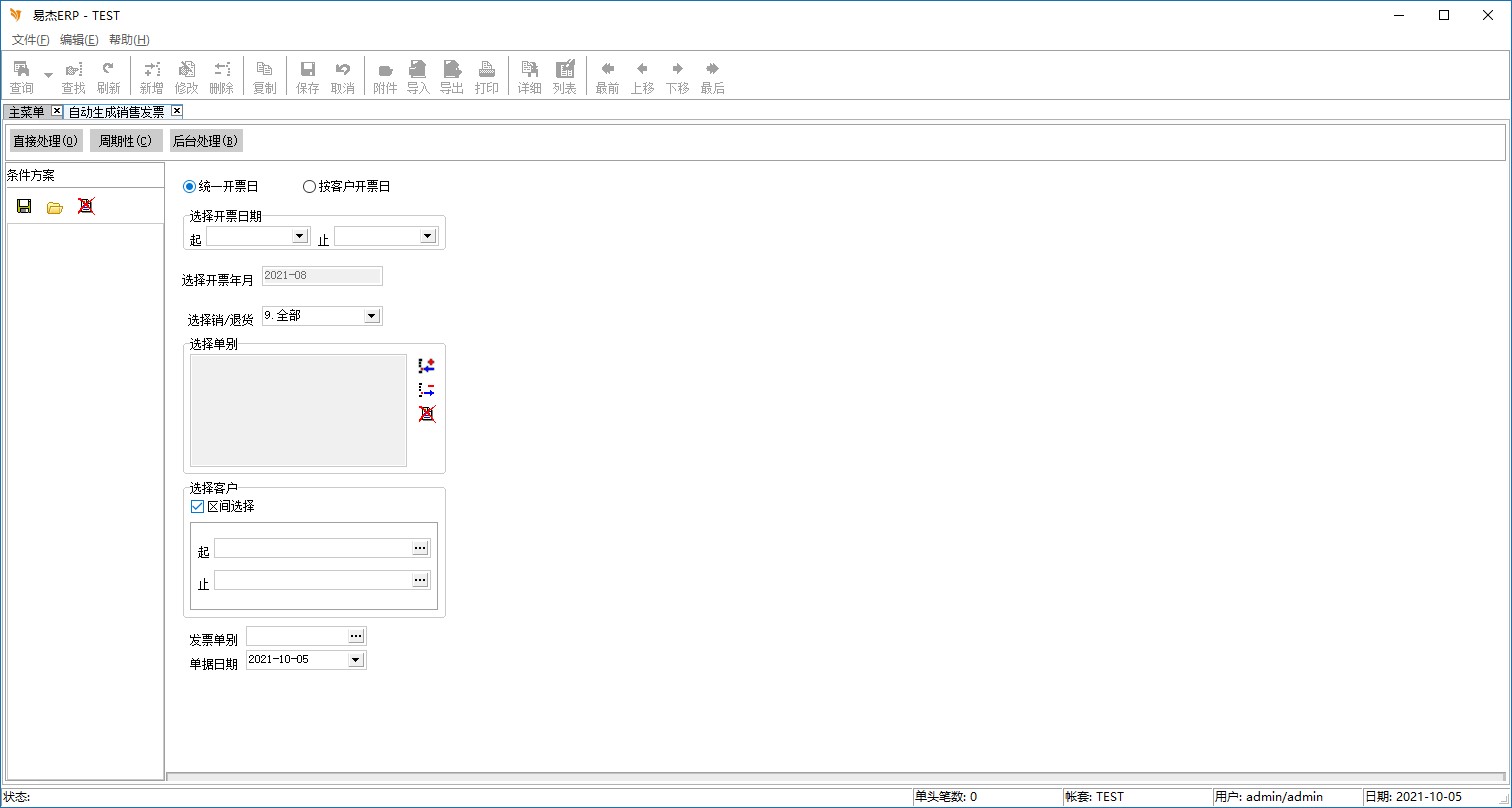Click the 打印 printer toolbar icon
Viewport: 1512px width, 808px height.
pos(486,69)
